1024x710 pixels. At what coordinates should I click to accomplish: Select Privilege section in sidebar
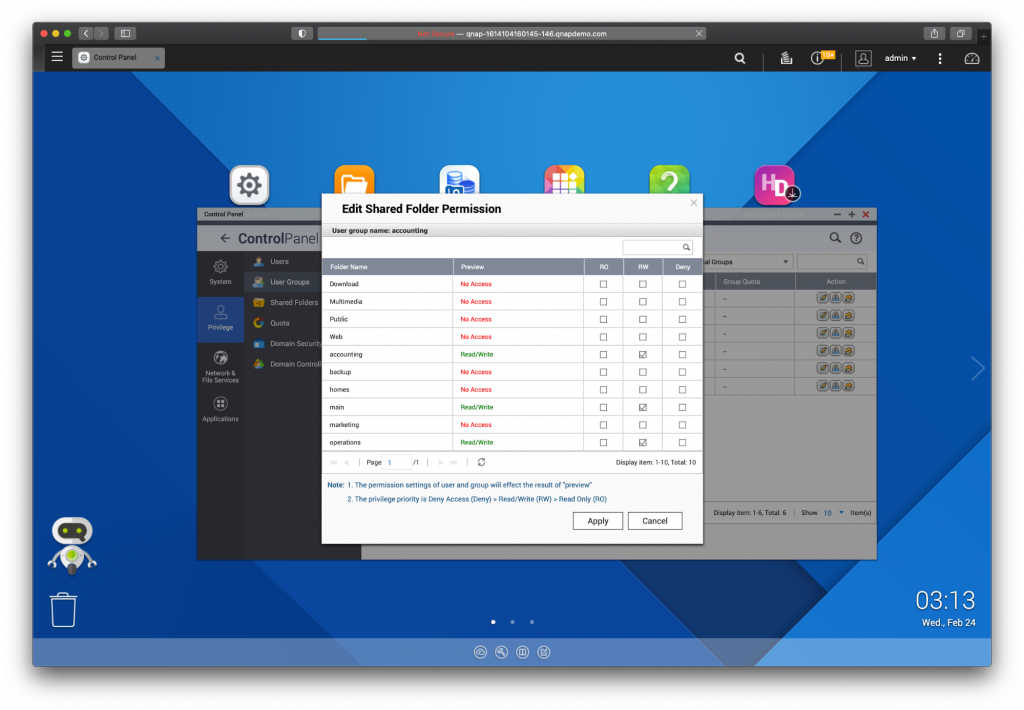(220, 318)
